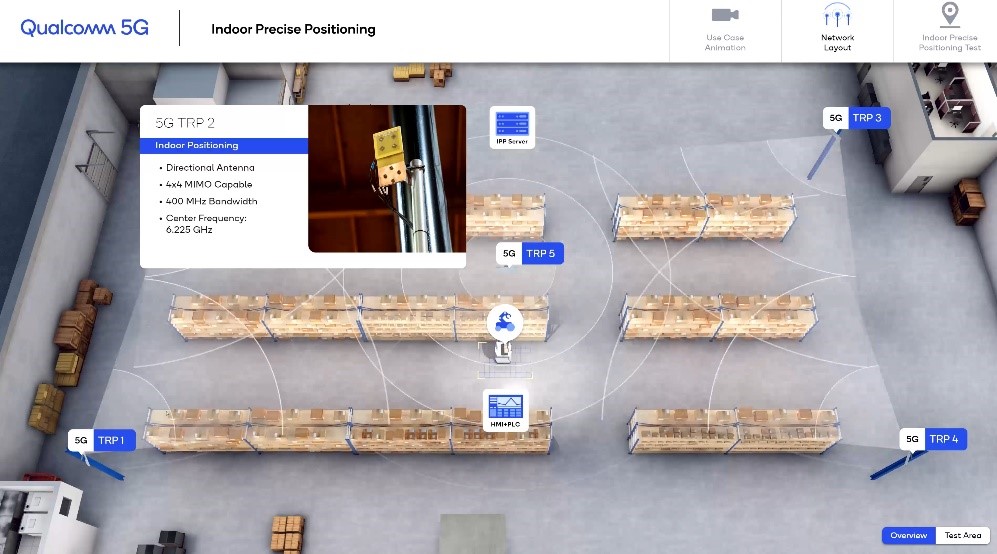Click the robot AGV icon
997x554 pixels.
[x=505, y=321]
